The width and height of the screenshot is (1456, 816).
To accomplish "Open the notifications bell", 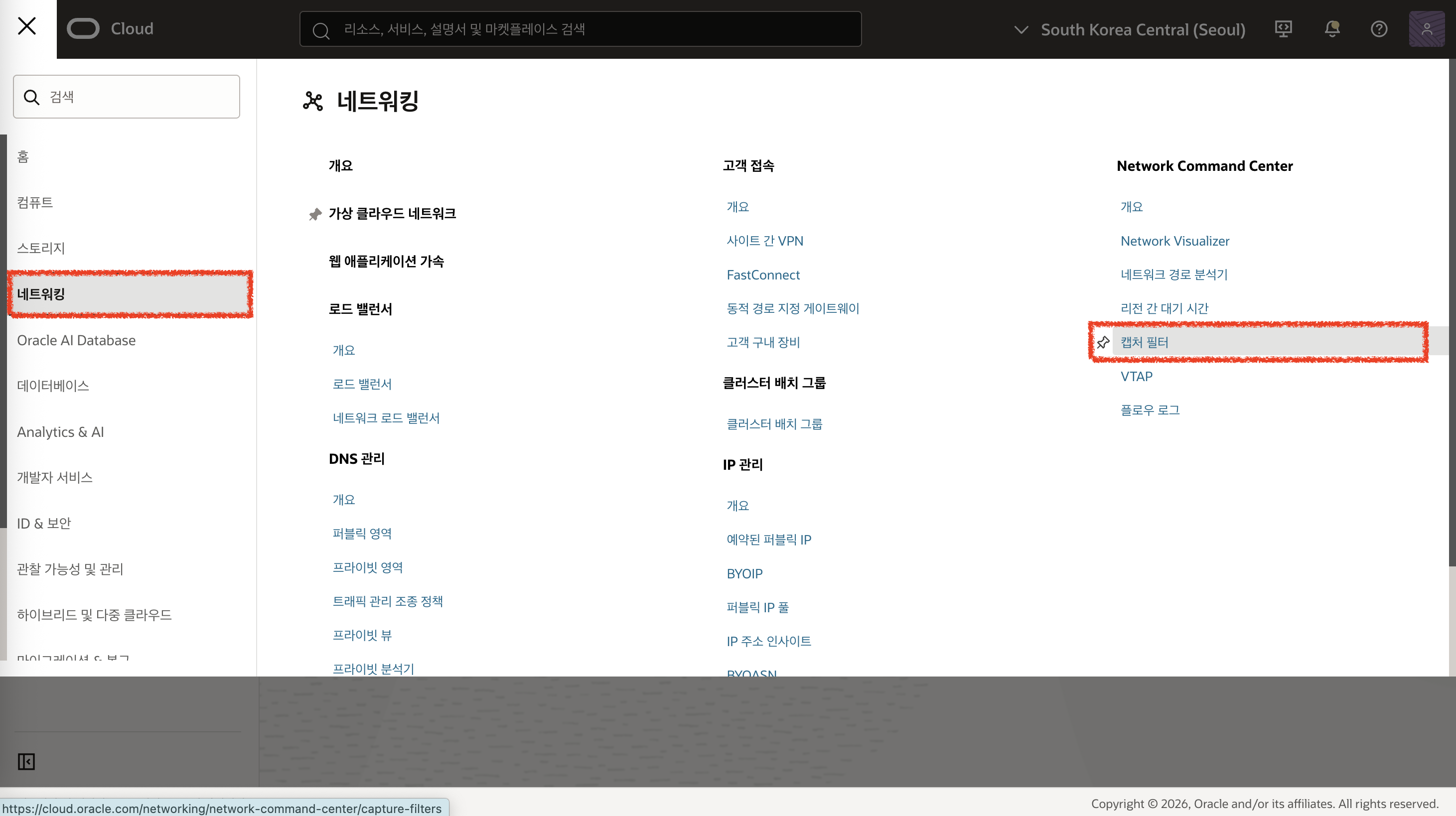I will point(1332,29).
